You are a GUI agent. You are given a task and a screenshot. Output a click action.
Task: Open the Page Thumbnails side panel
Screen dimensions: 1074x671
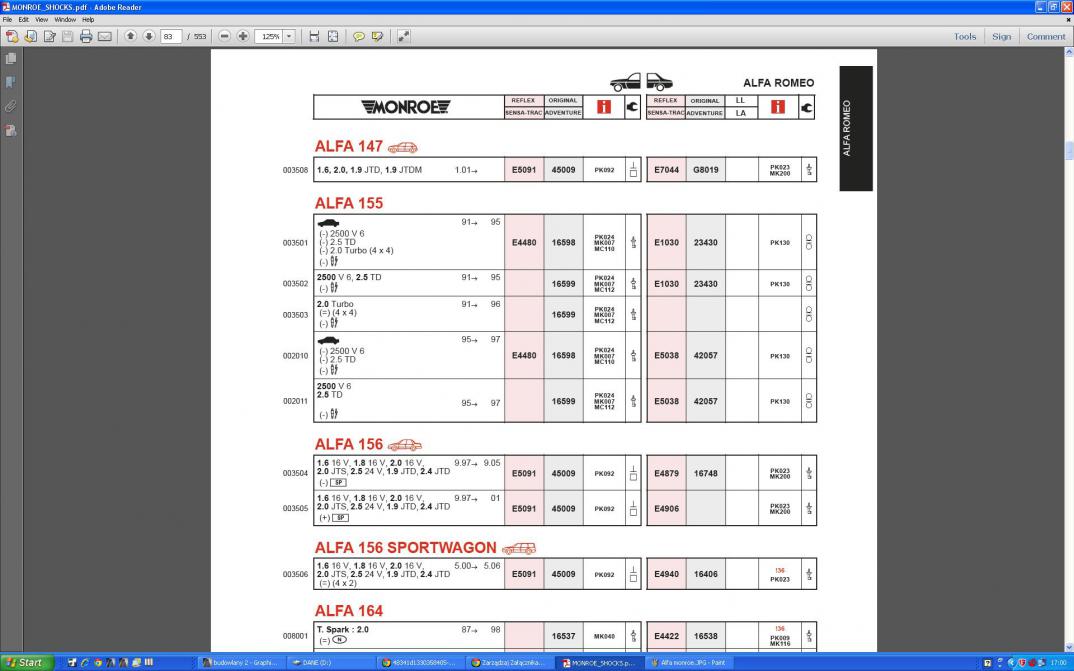pyautogui.click(x=10, y=59)
